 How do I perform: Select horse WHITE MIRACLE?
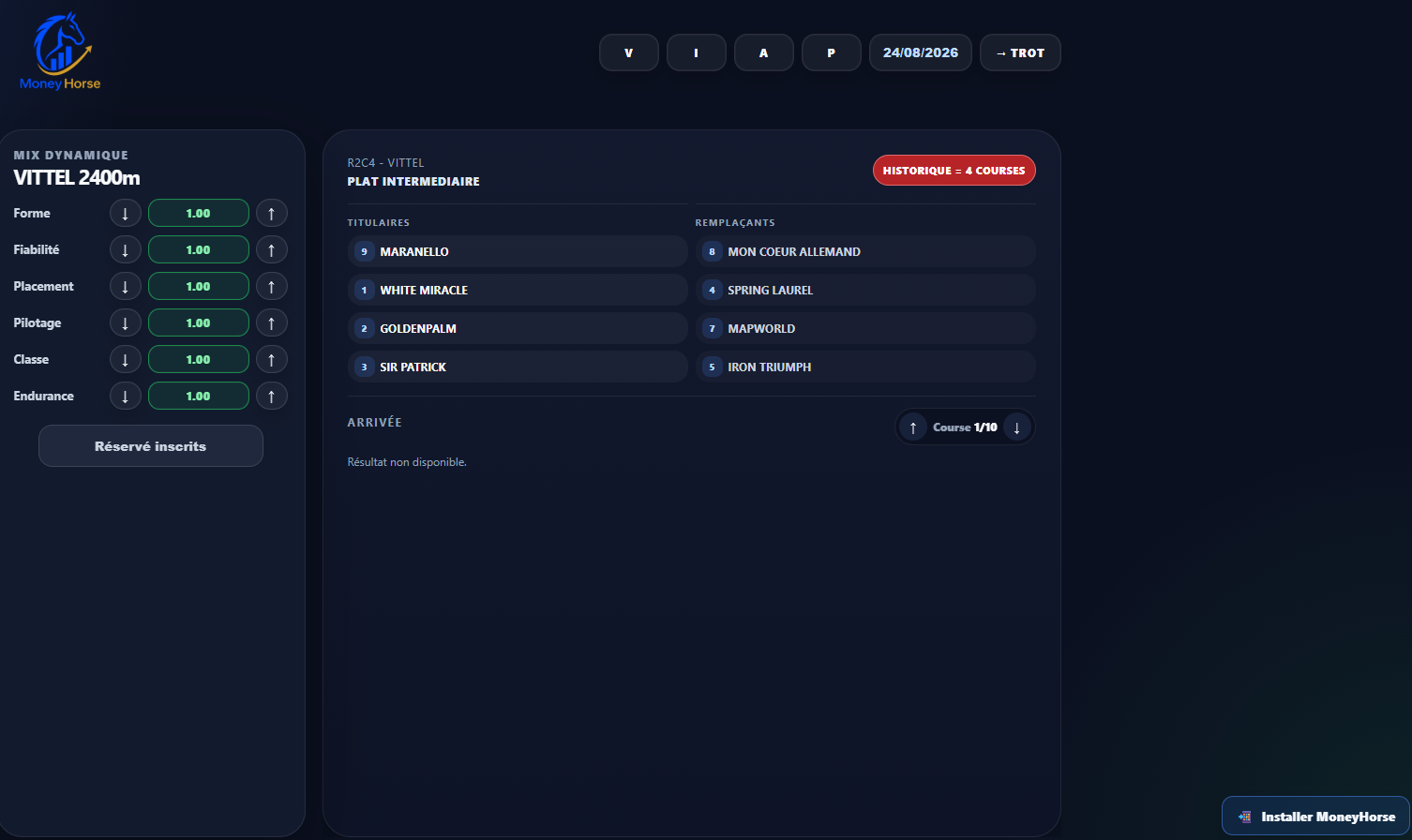click(518, 290)
